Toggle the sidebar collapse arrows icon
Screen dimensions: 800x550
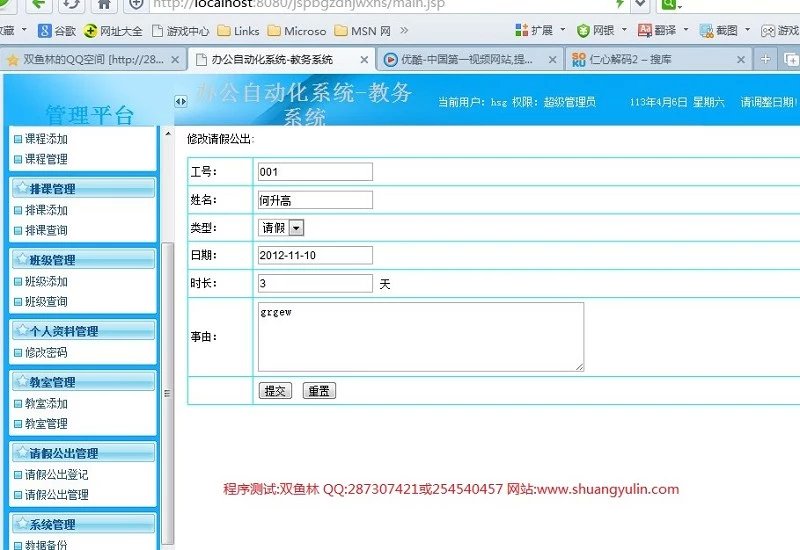pyautogui.click(x=181, y=102)
